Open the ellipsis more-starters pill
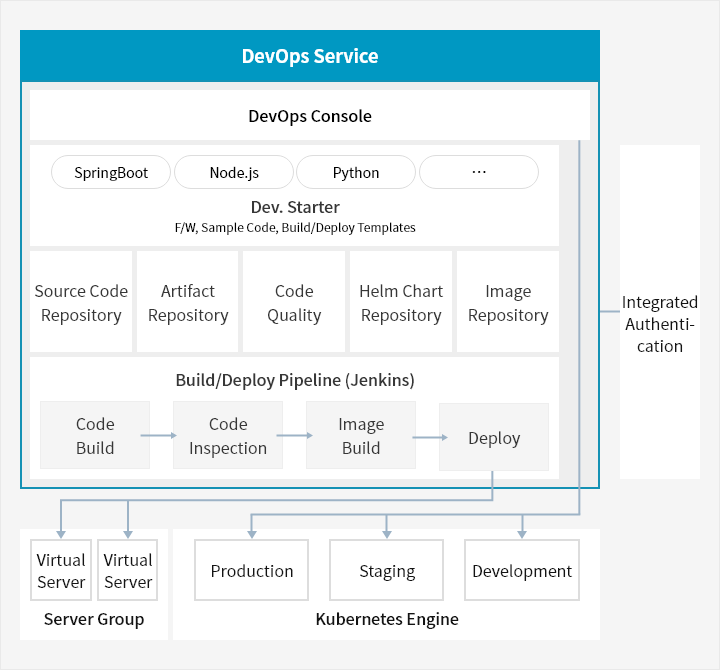Viewport: 720px width, 670px height. (478, 172)
